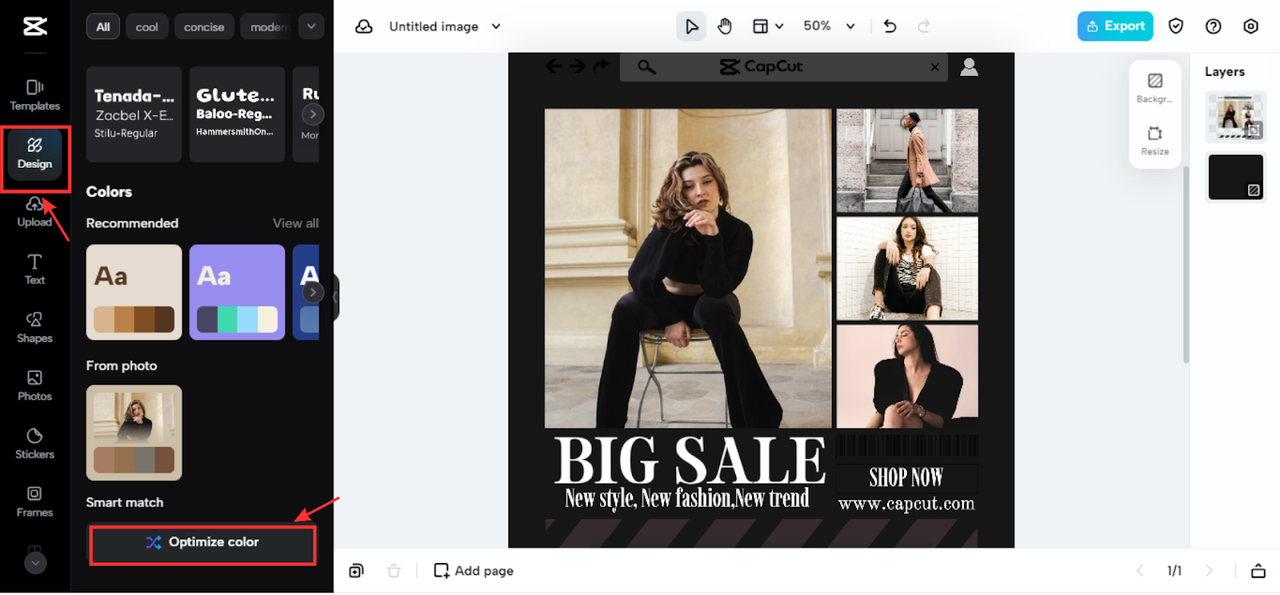Click the delete page trash icon

coord(394,571)
